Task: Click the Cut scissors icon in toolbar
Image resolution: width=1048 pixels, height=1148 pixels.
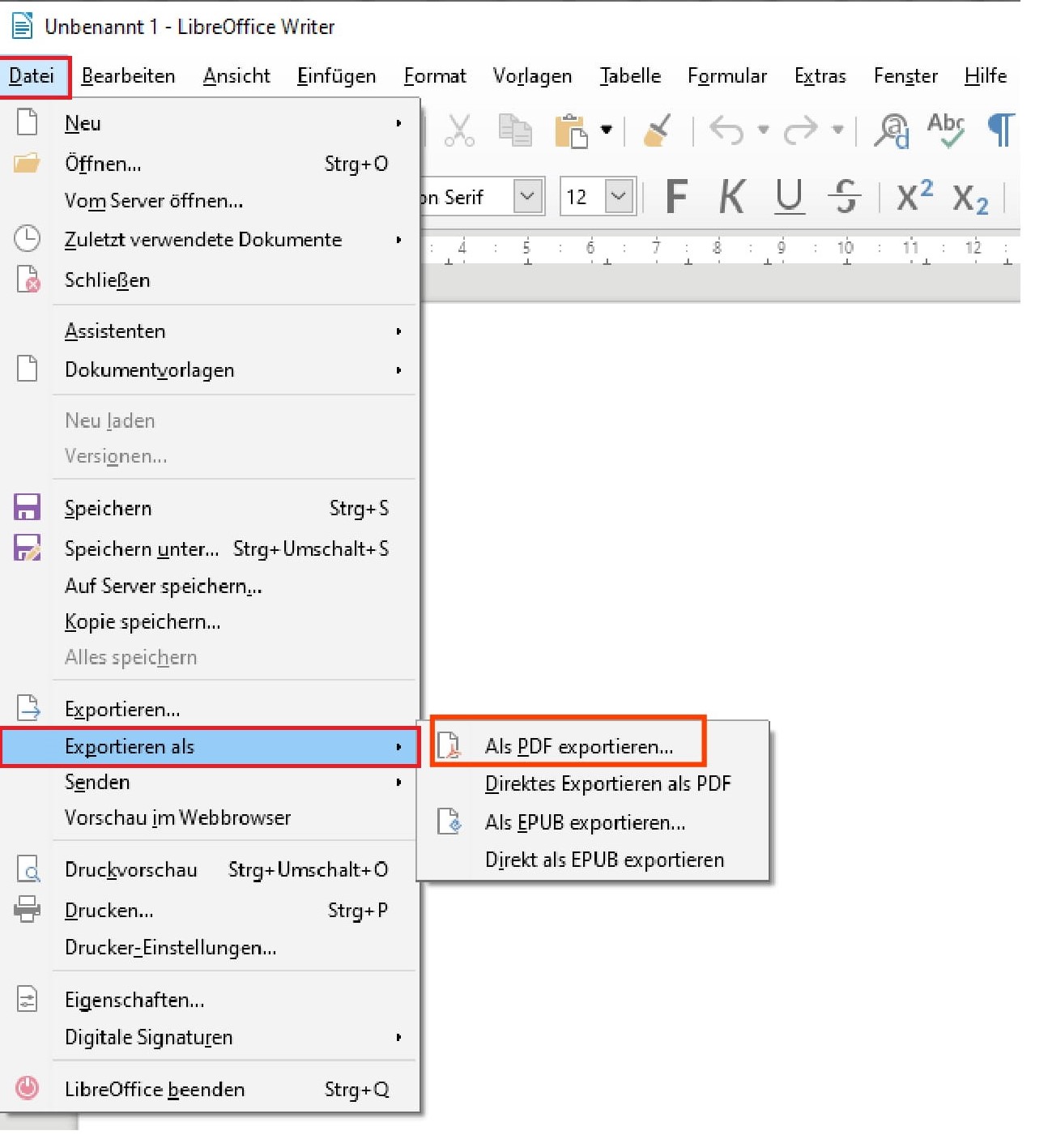Action: pyautogui.click(x=459, y=130)
